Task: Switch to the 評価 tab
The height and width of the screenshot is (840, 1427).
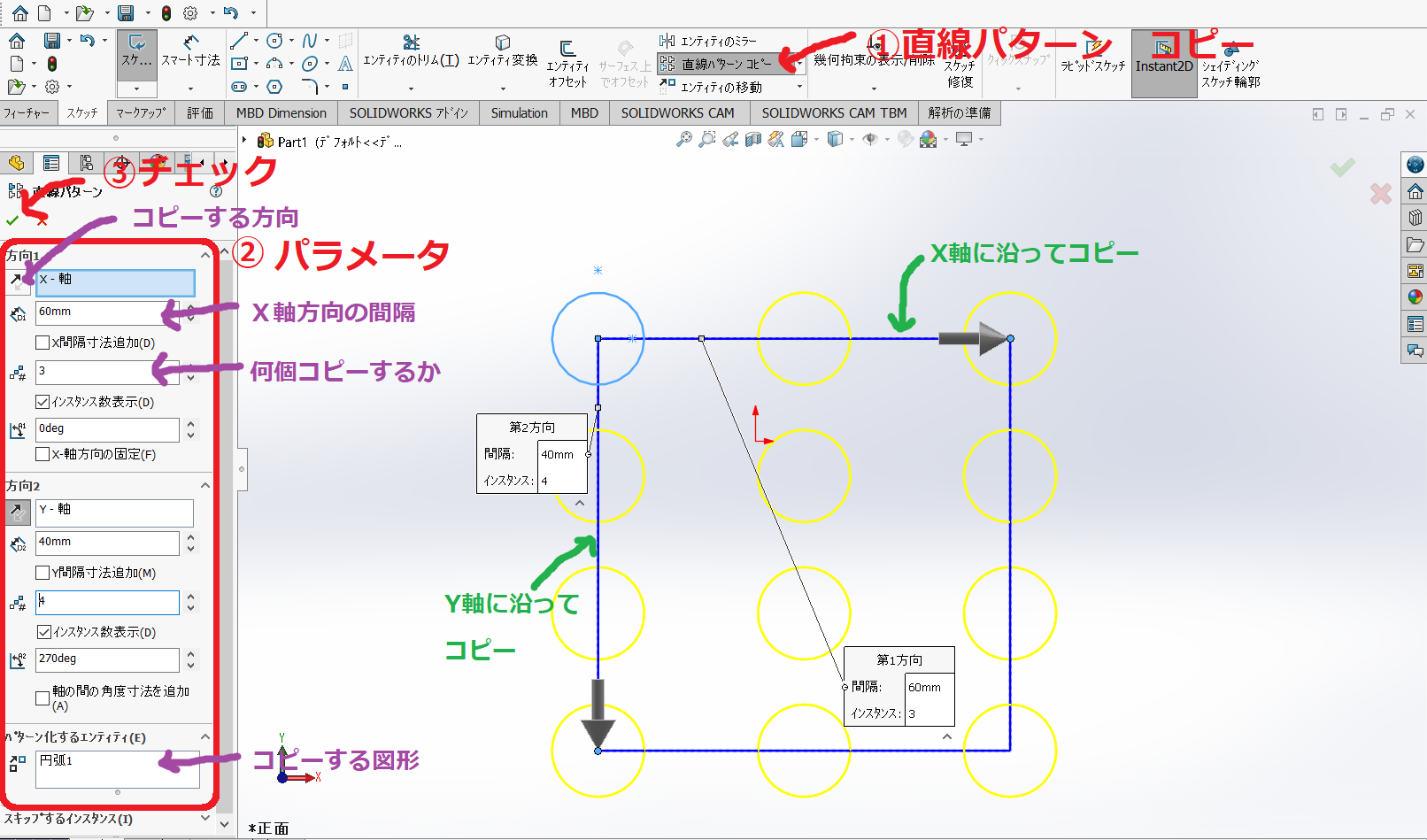Action: [200, 113]
